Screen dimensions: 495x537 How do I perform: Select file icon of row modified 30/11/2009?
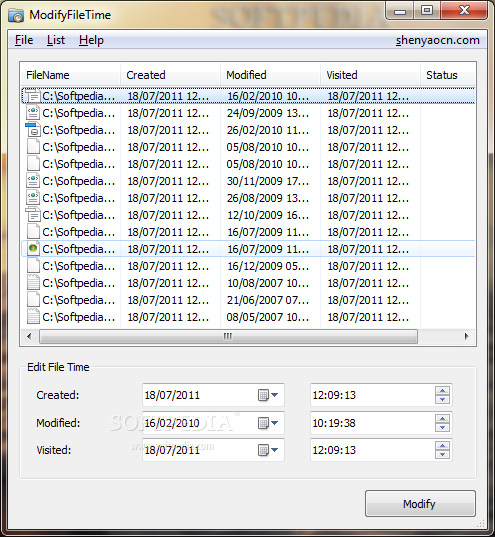click(33, 181)
